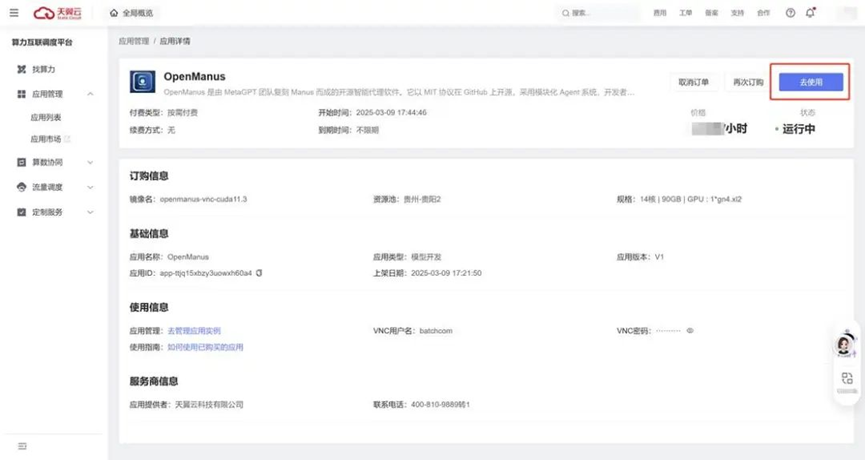Expand the 算数协同 sidebar section
This screenshot has height=460, width=865.
[x=91, y=162]
